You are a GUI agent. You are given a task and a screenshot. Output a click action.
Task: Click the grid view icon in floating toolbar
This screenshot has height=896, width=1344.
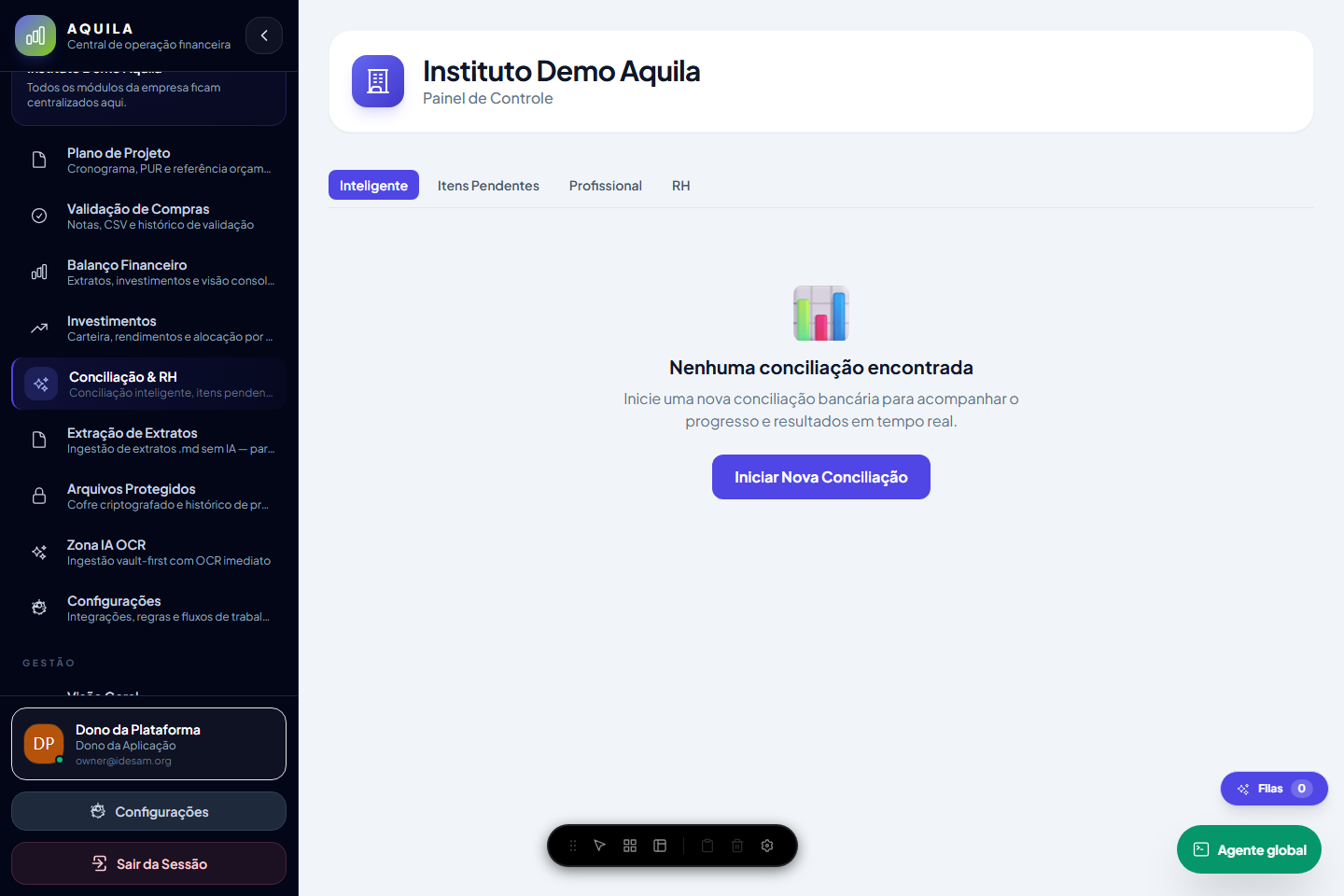[630, 846]
